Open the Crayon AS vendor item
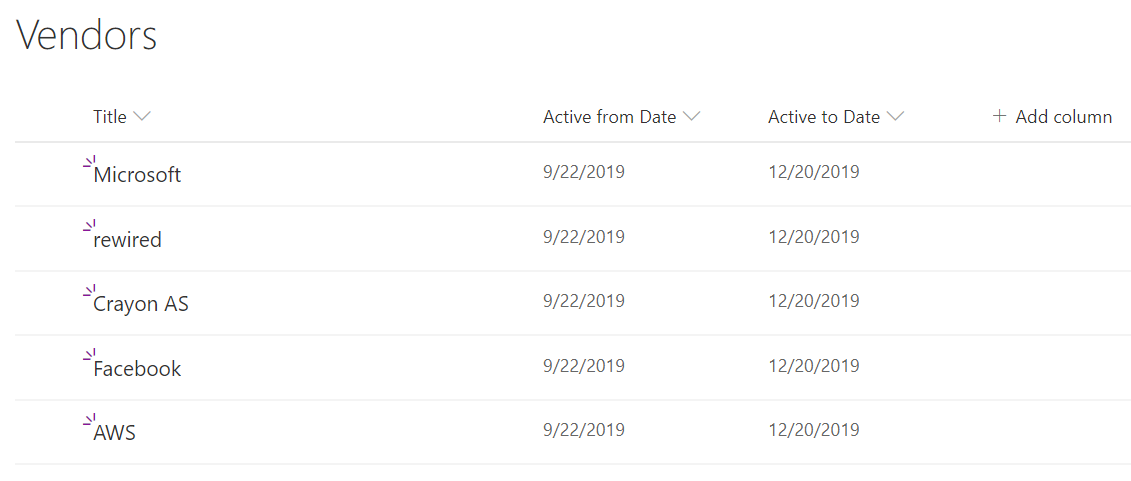Viewport: 1131px width, 481px height. [141, 304]
